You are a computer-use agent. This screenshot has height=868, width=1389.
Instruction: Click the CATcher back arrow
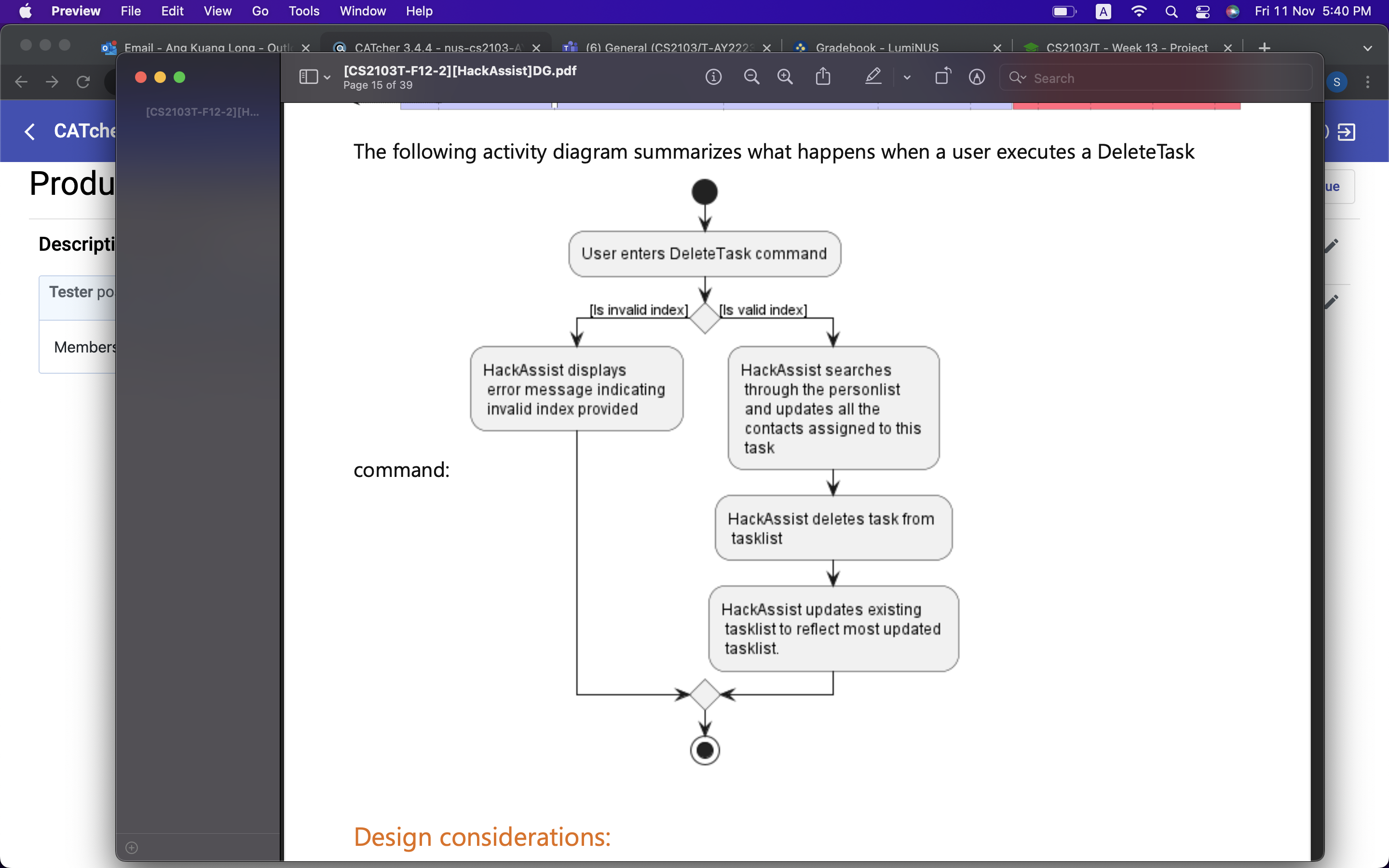[30, 132]
